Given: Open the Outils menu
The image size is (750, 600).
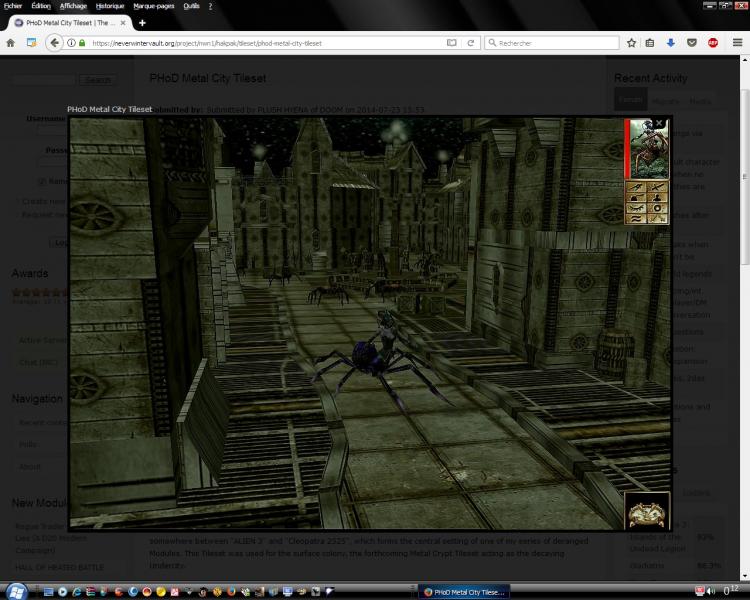Looking at the screenshot, I should point(191,6).
